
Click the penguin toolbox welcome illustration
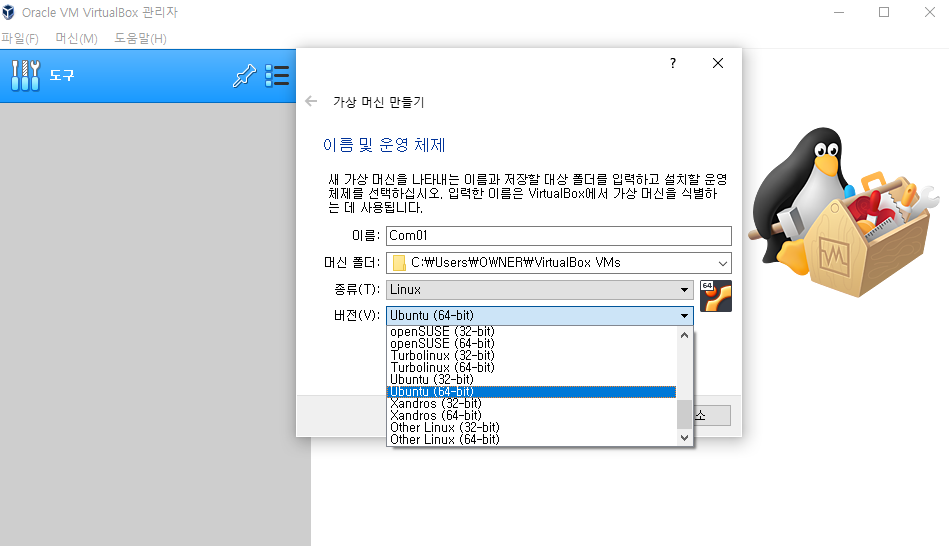click(x=844, y=212)
